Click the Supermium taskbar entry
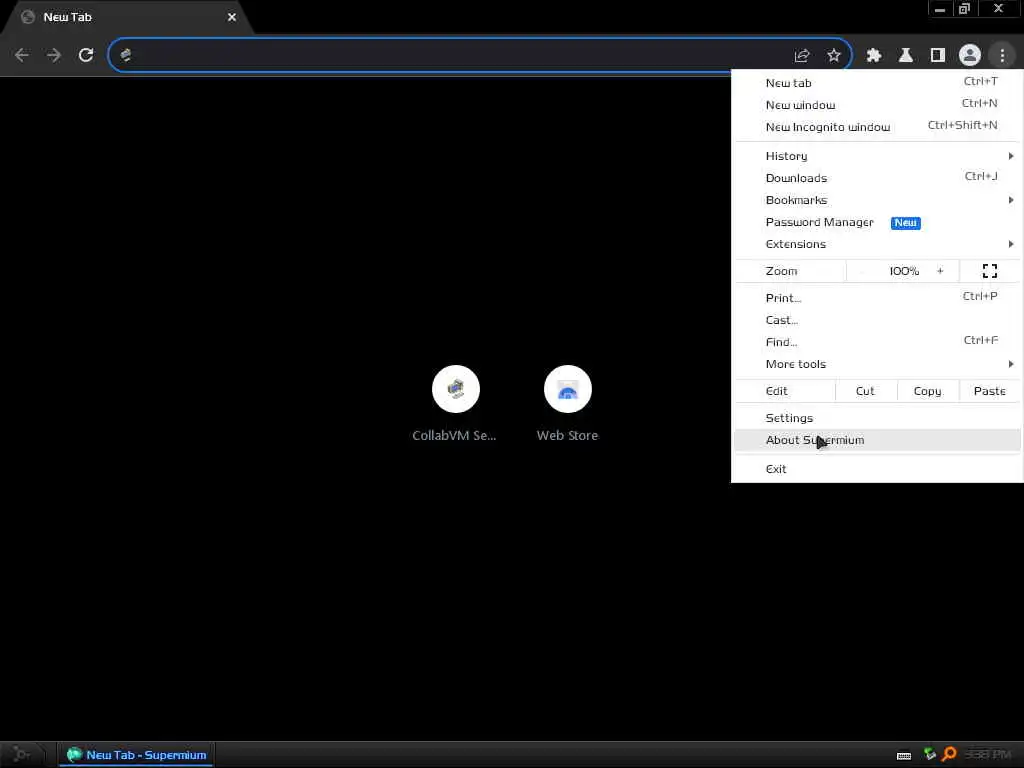 tap(137, 755)
